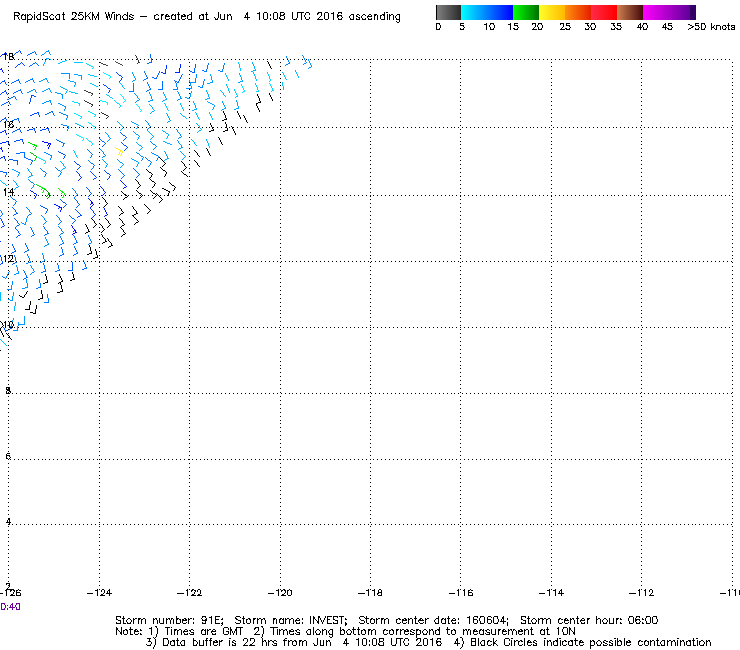Click the latitude 6 axis label
Image resolution: width=740 pixels, height=650 pixels.
pos(8,456)
